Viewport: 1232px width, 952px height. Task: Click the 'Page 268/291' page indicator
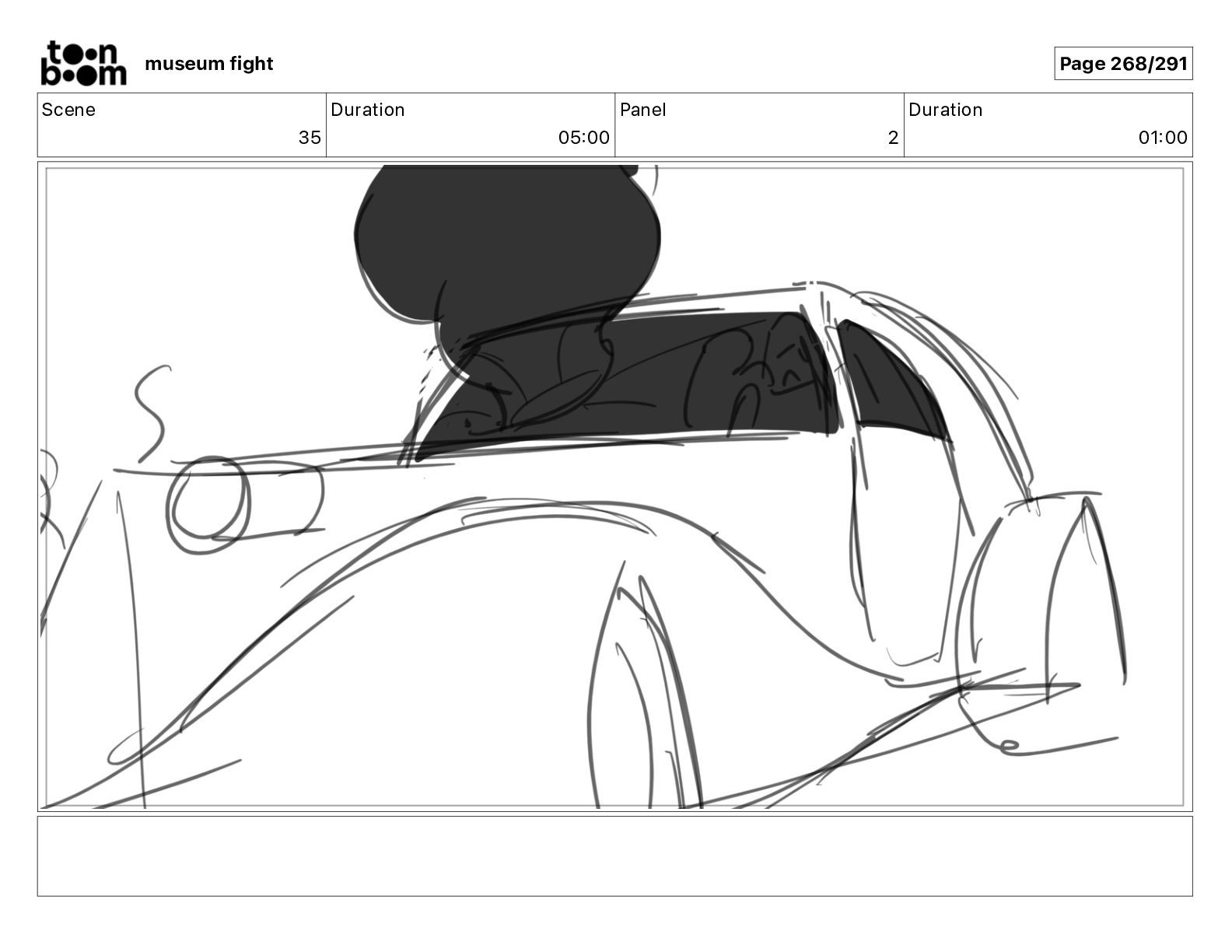1123,64
